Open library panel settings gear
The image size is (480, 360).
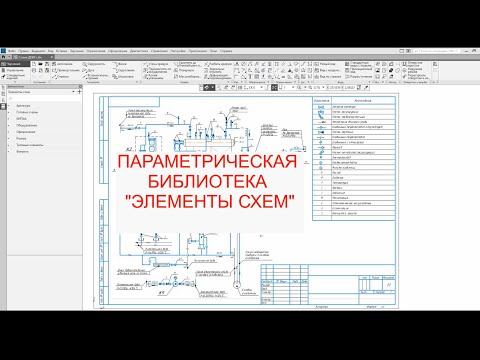80,86
